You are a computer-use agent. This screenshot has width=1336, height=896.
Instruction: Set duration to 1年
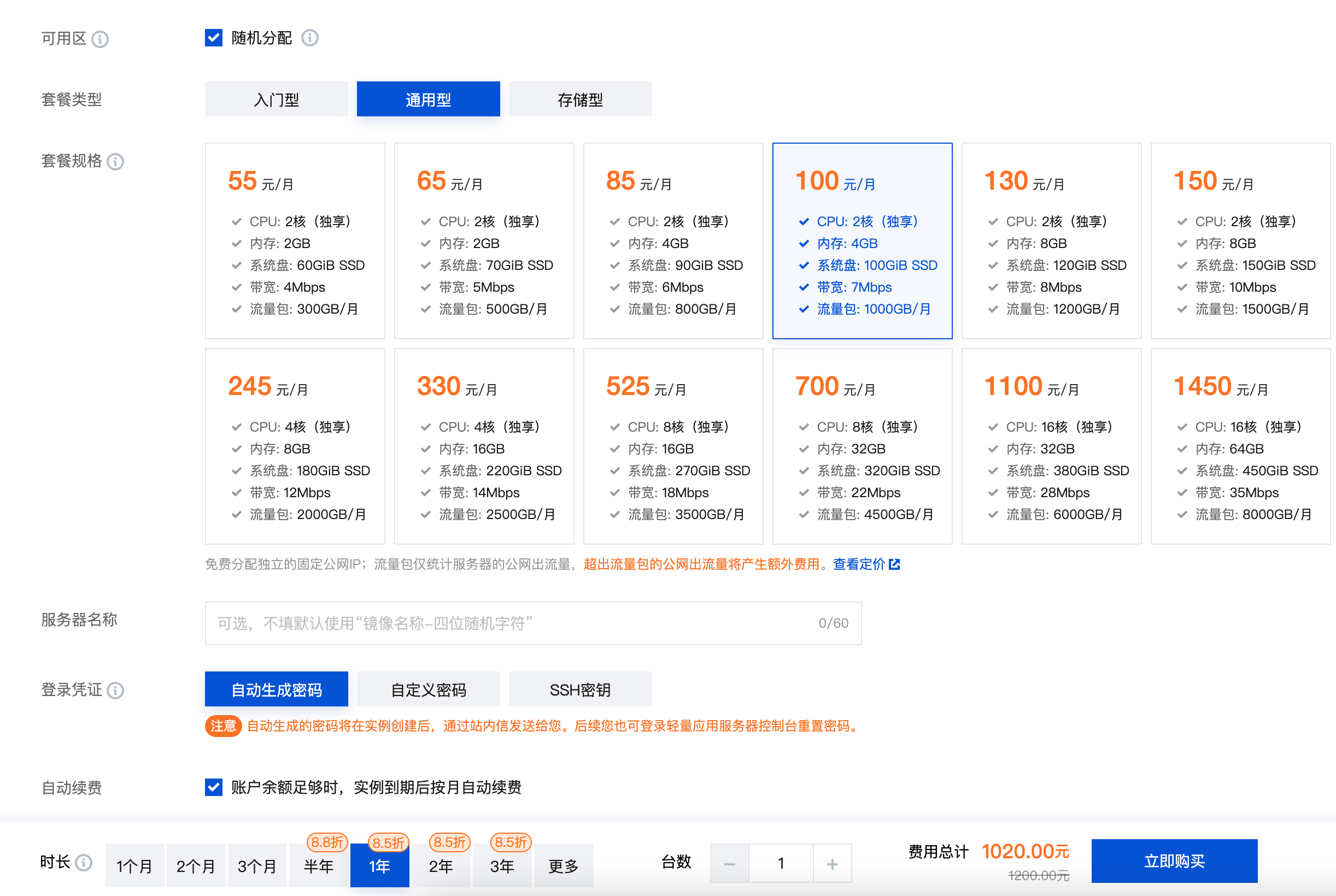(x=379, y=866)
